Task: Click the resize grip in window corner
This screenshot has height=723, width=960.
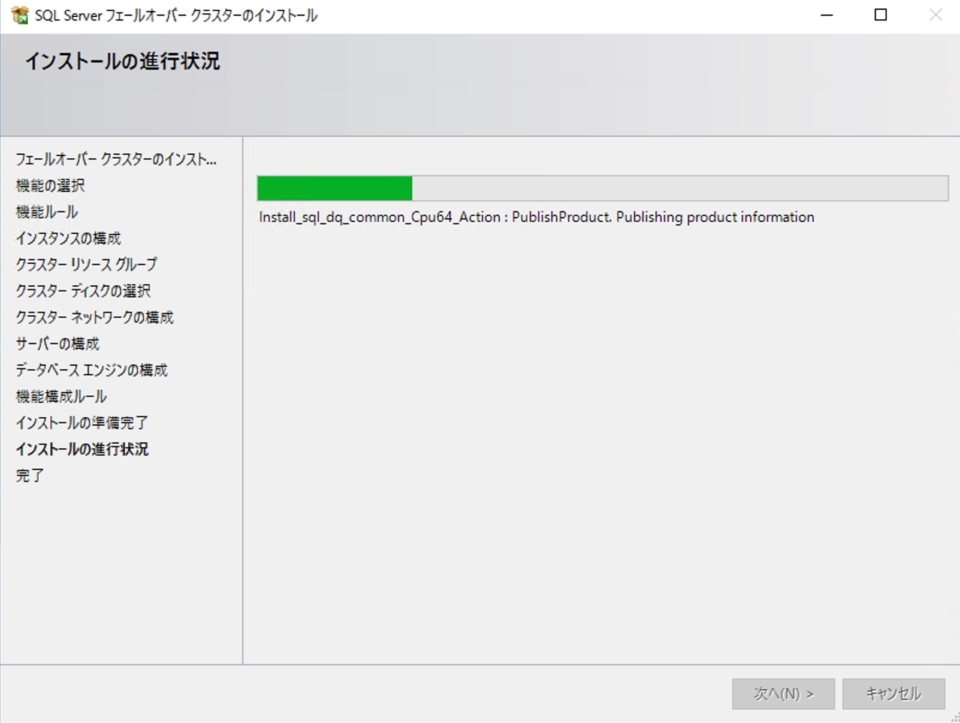Action: coord(954,717)
